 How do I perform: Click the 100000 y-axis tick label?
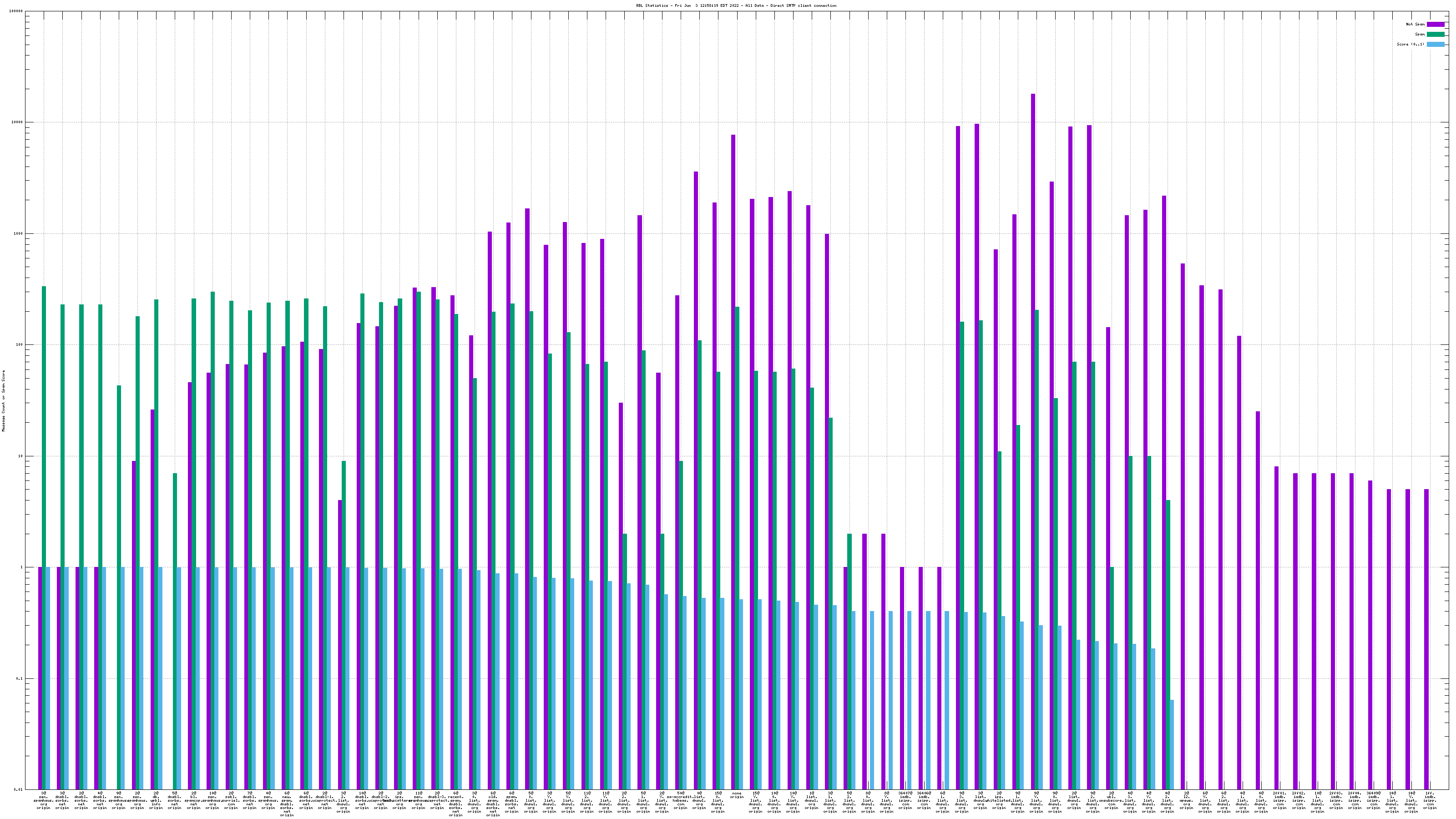(x=17, y=11)
